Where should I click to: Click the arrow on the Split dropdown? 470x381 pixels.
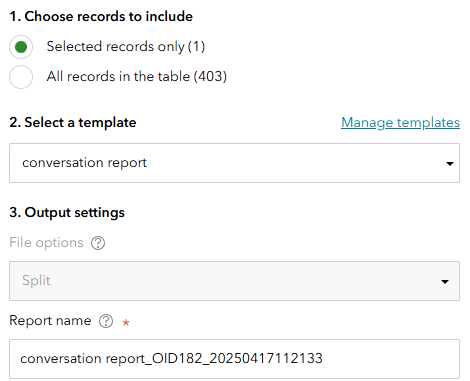[445, 282]
